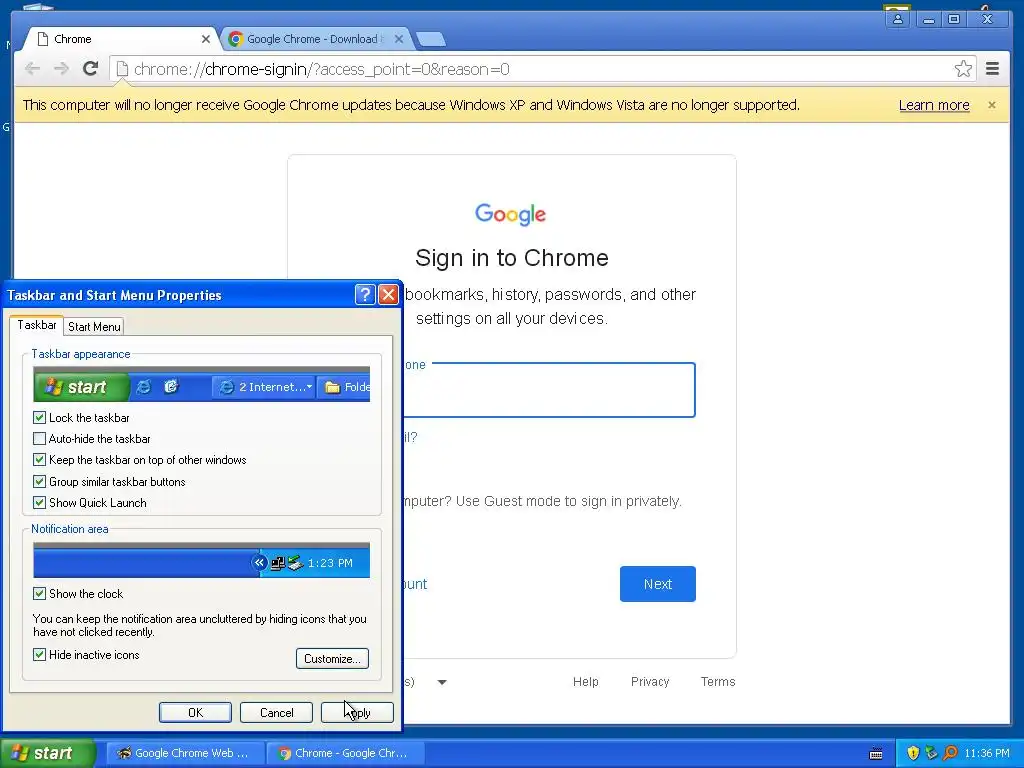Select the Taskbar tab in Properties dialog
The height and width of the screenshot is (768, 1024).
click(x=37, y=325)
